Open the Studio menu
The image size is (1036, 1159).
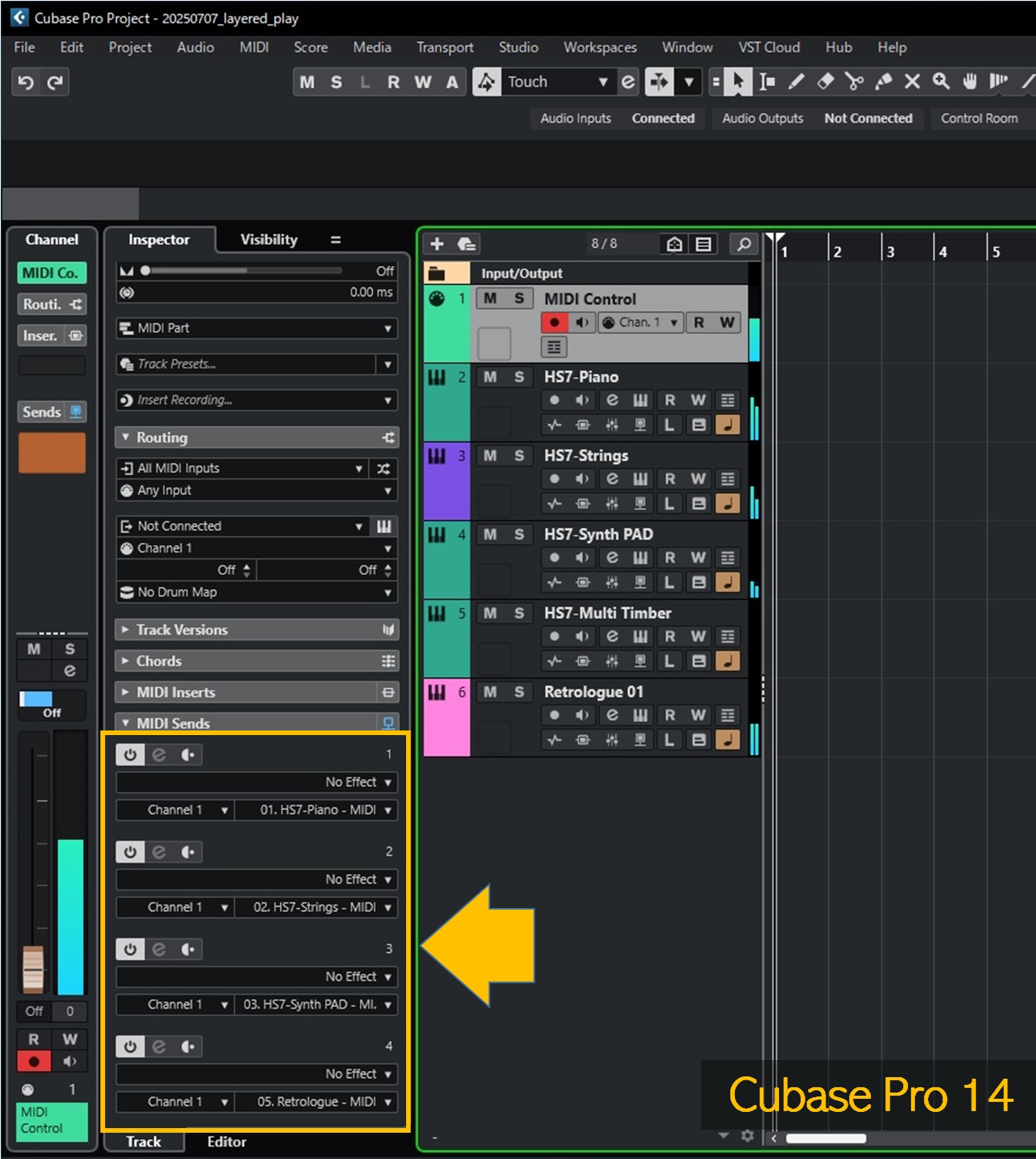coord(518,47)
